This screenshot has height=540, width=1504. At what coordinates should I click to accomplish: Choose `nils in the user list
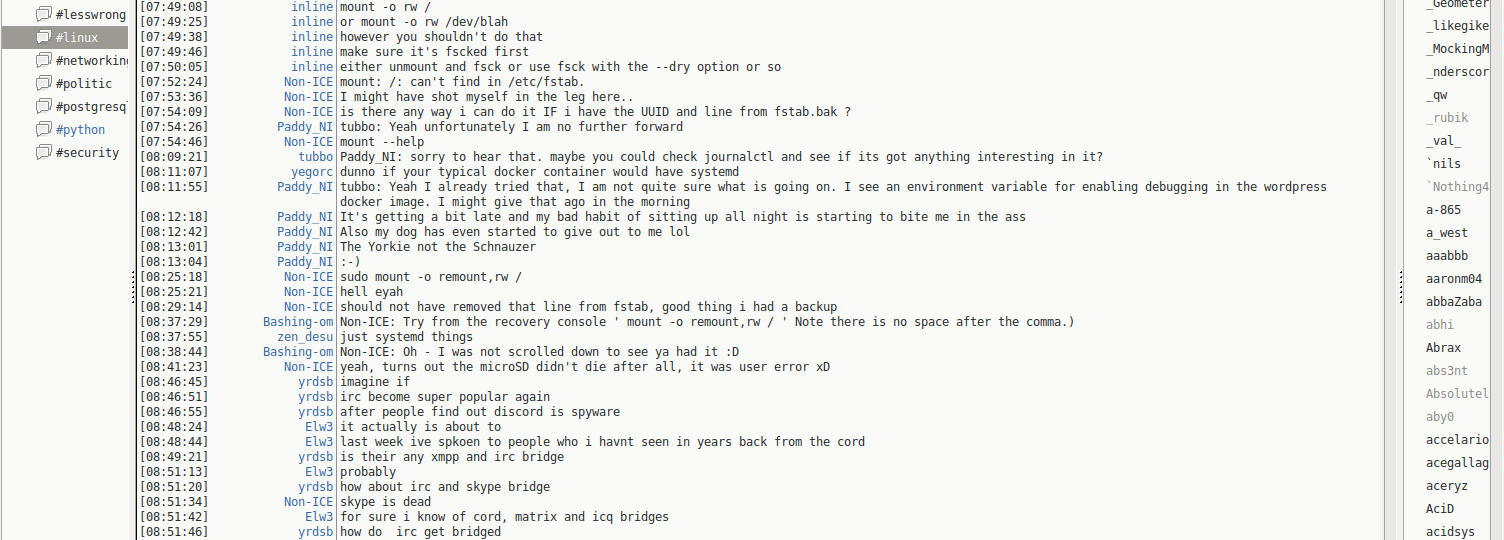pos(1443,164)
